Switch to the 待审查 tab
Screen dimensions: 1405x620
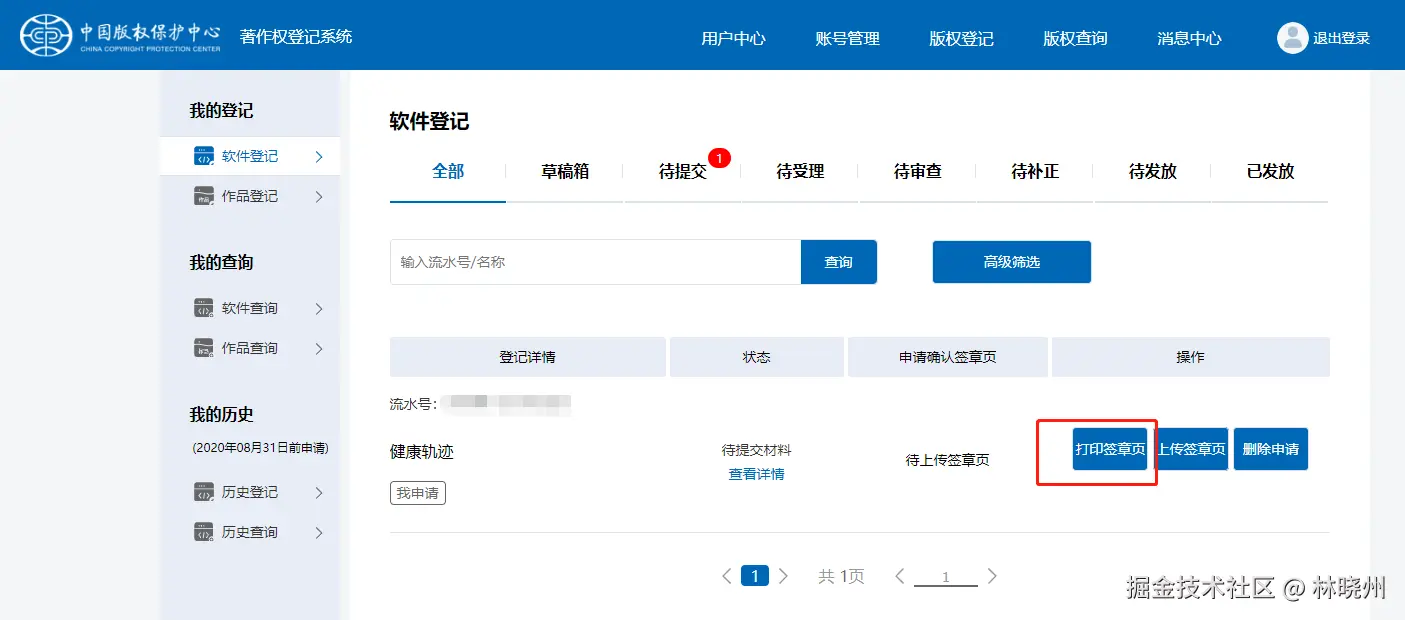[x=918, y=172]
